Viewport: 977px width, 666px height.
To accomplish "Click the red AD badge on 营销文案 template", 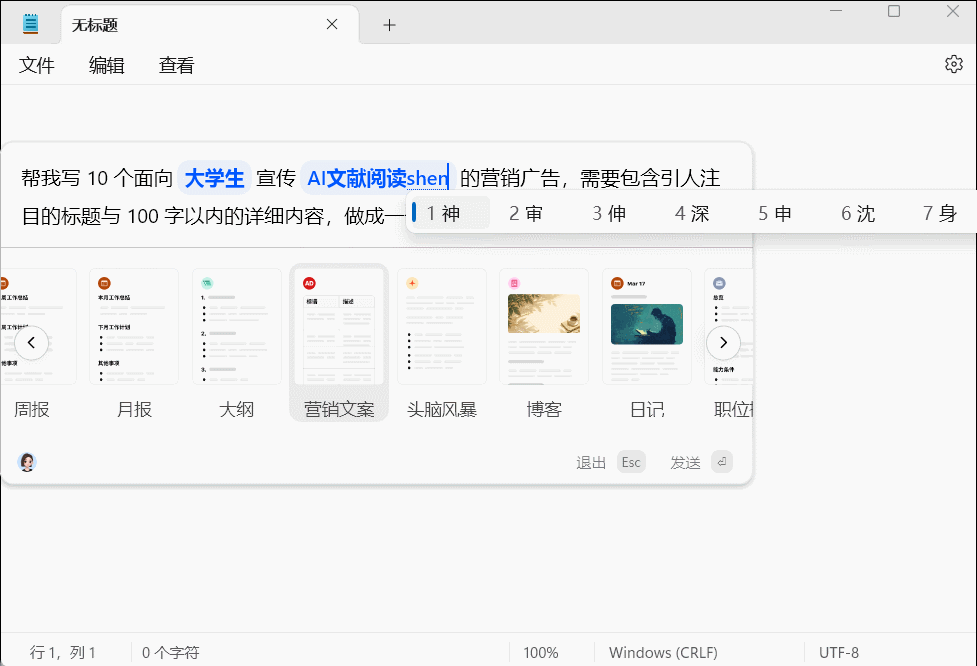I will point(310,283).
